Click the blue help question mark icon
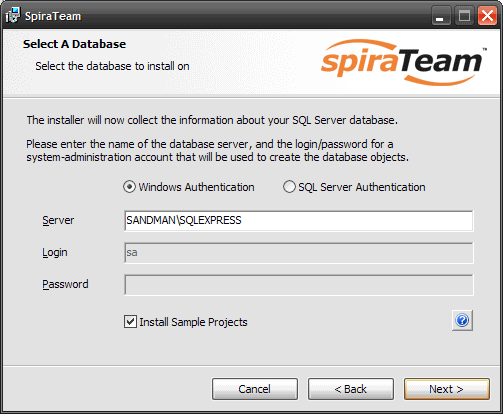Viewport: 503px width, 414px height. pos(462,320)
